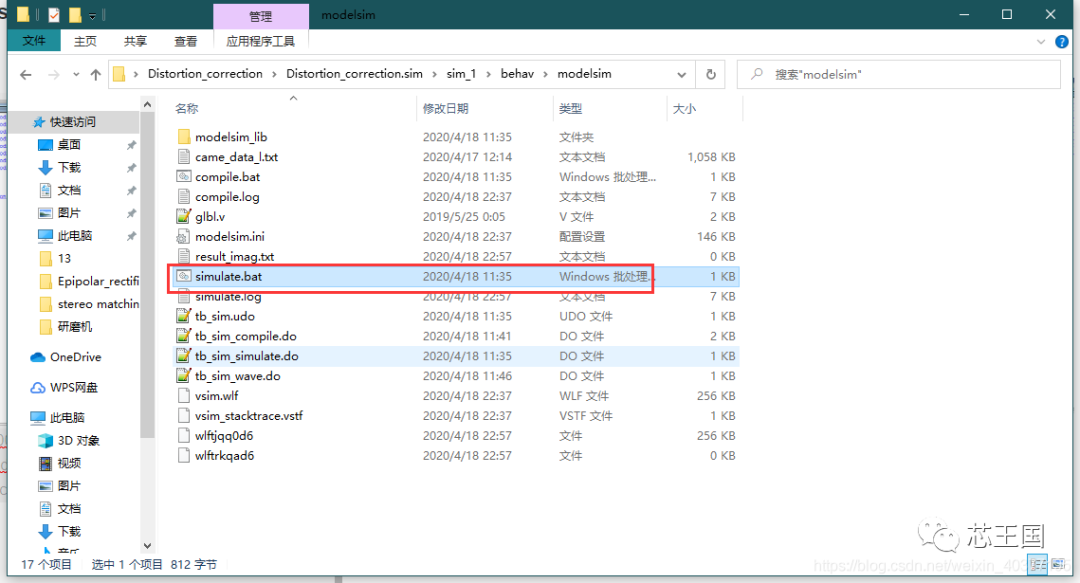Sort files by 修改日期 column
Image resolution: width=1080 pixels, height=583 pixels.
tap(446, 108)
